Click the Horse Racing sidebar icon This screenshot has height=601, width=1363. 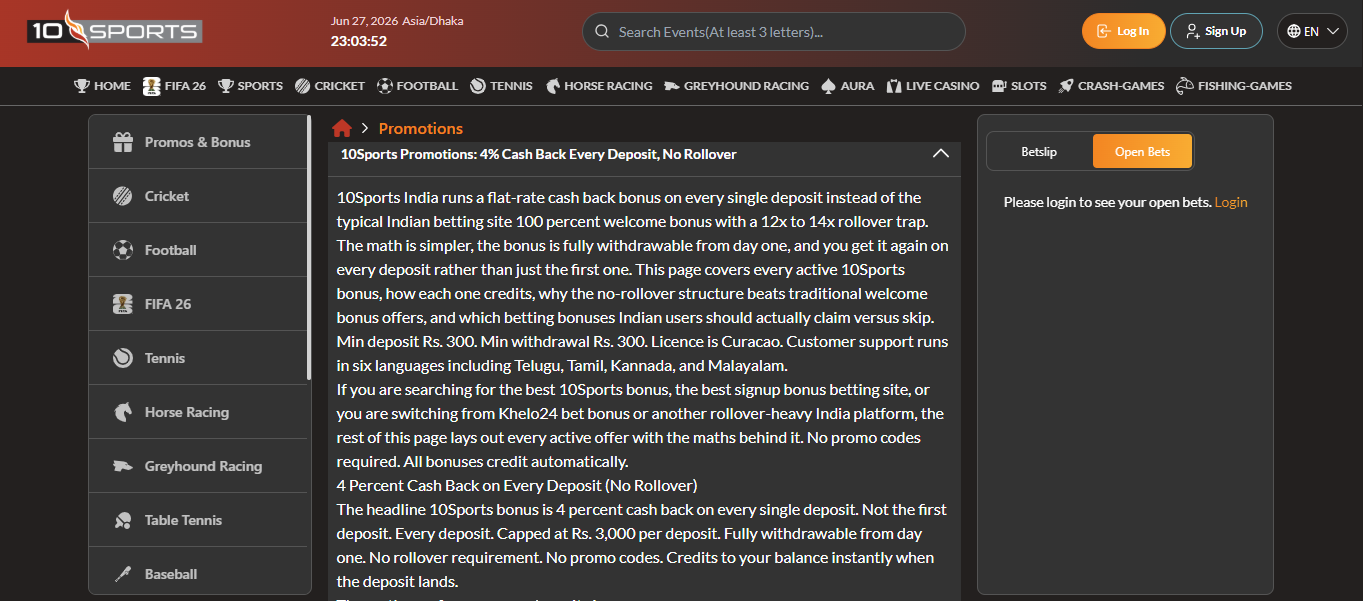point(123,412)
